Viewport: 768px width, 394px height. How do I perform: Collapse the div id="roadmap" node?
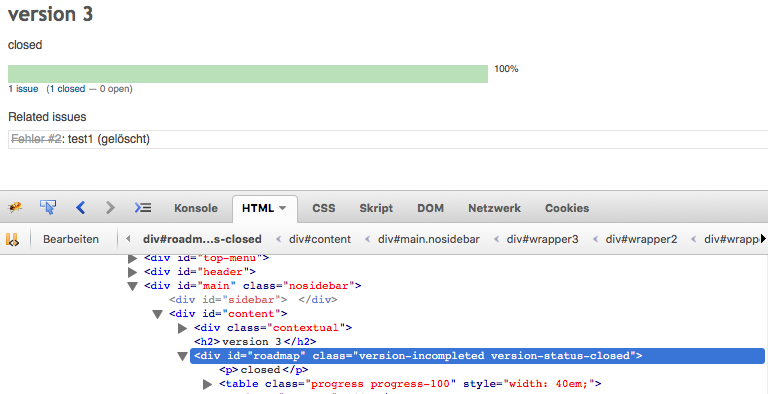pos(183,357)
